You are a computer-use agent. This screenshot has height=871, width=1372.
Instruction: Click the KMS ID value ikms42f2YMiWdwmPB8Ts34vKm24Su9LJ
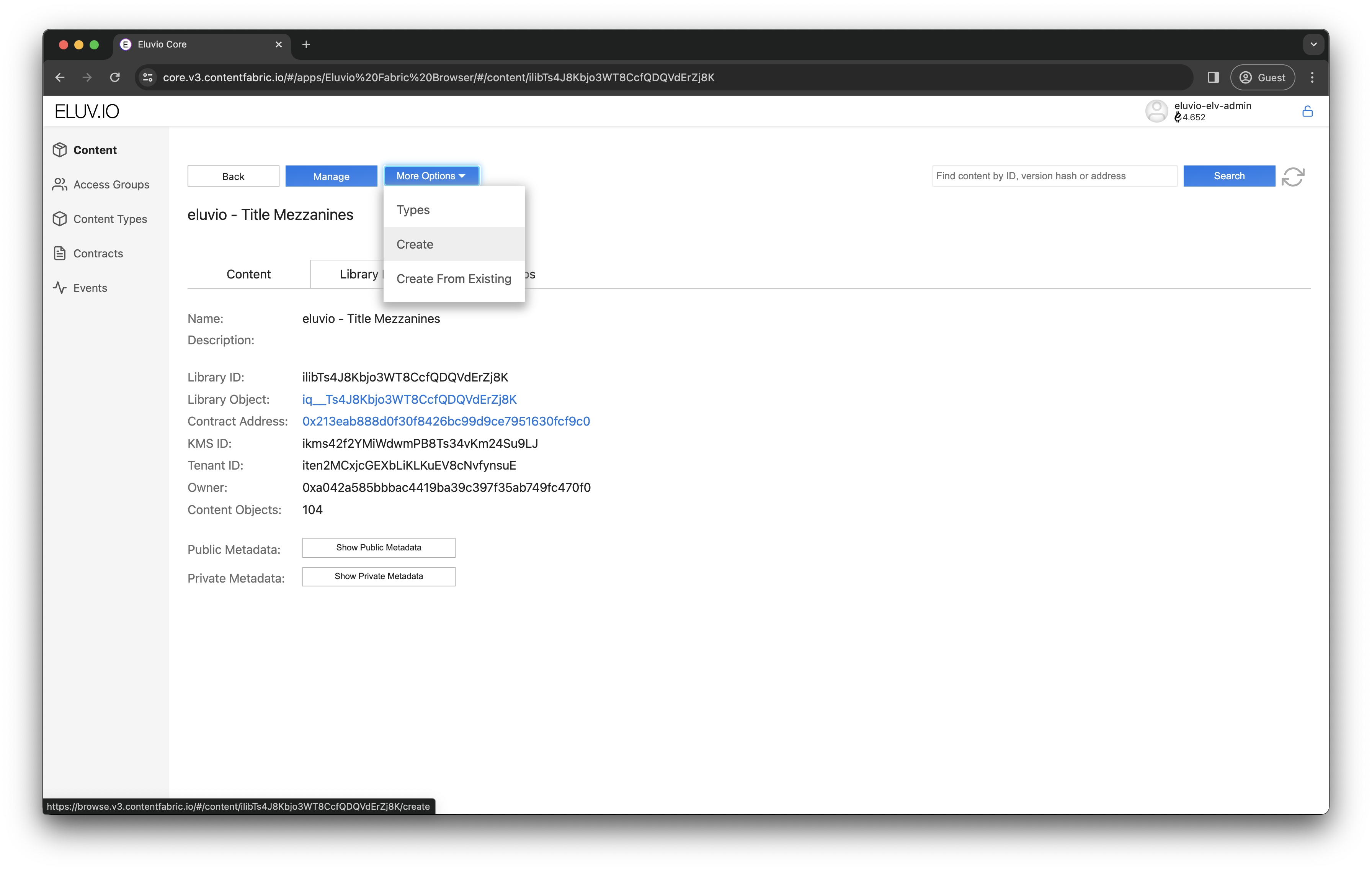pos(420,443)
